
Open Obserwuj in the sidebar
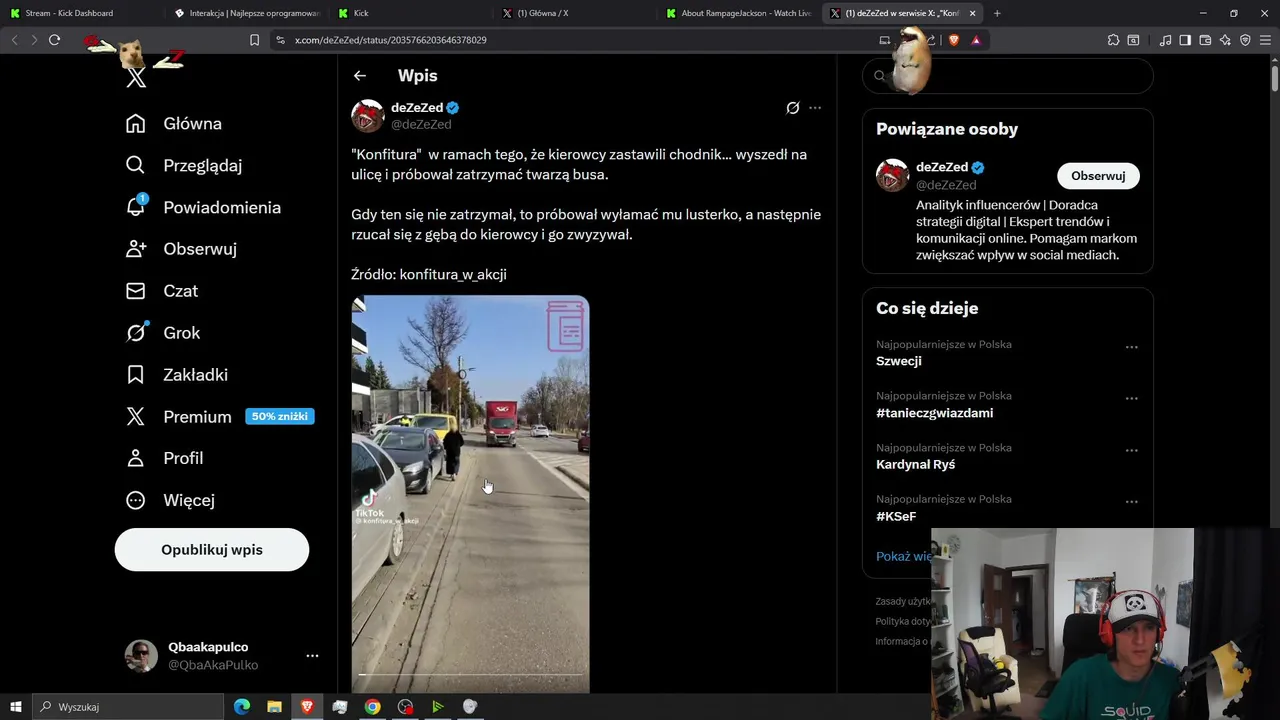(181, 249)
